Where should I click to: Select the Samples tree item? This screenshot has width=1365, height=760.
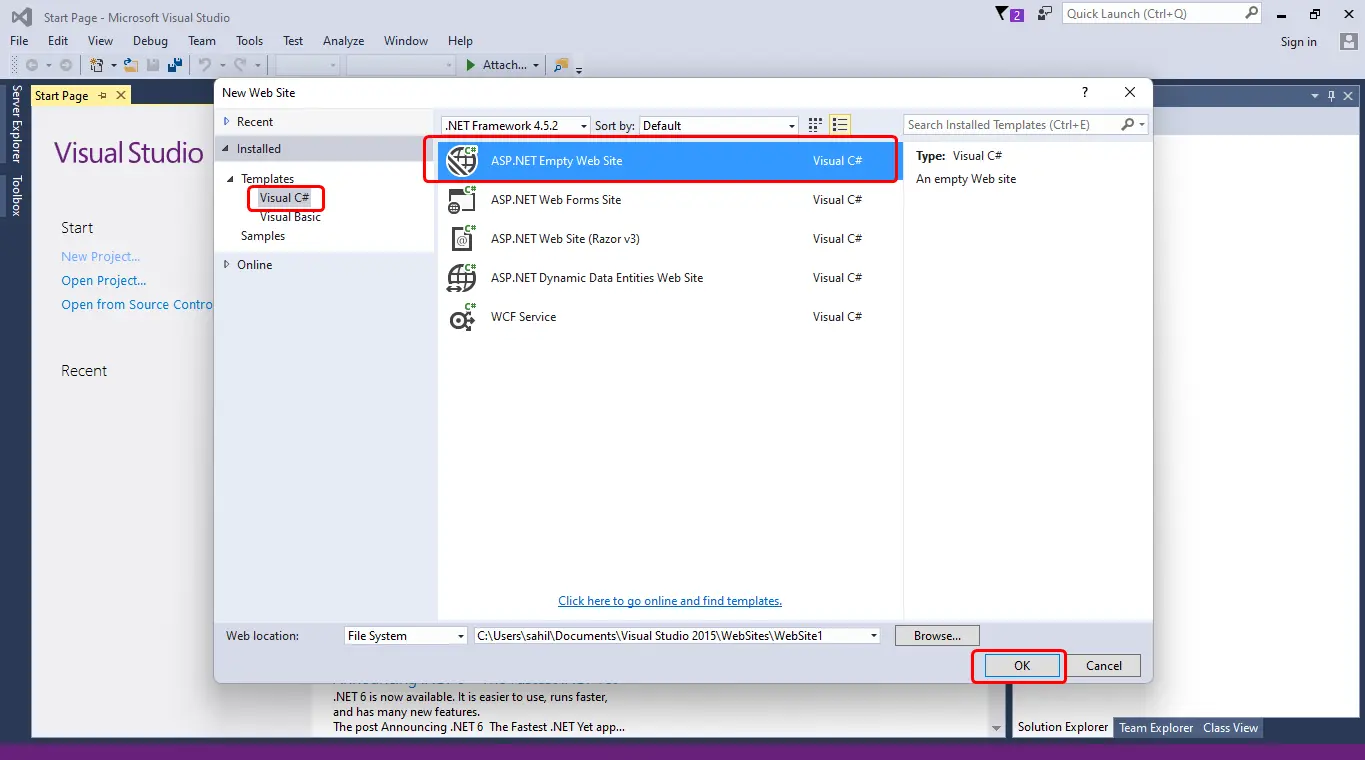click(263, 236)
